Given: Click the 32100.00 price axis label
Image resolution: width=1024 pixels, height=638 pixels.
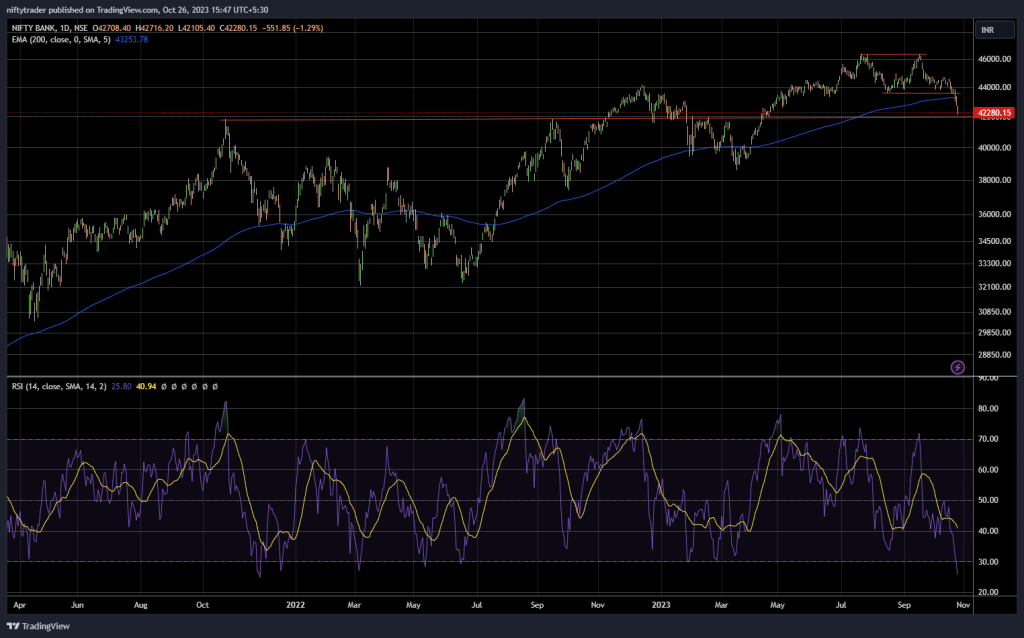Looking at the screenshot, I should pos(994,287).
